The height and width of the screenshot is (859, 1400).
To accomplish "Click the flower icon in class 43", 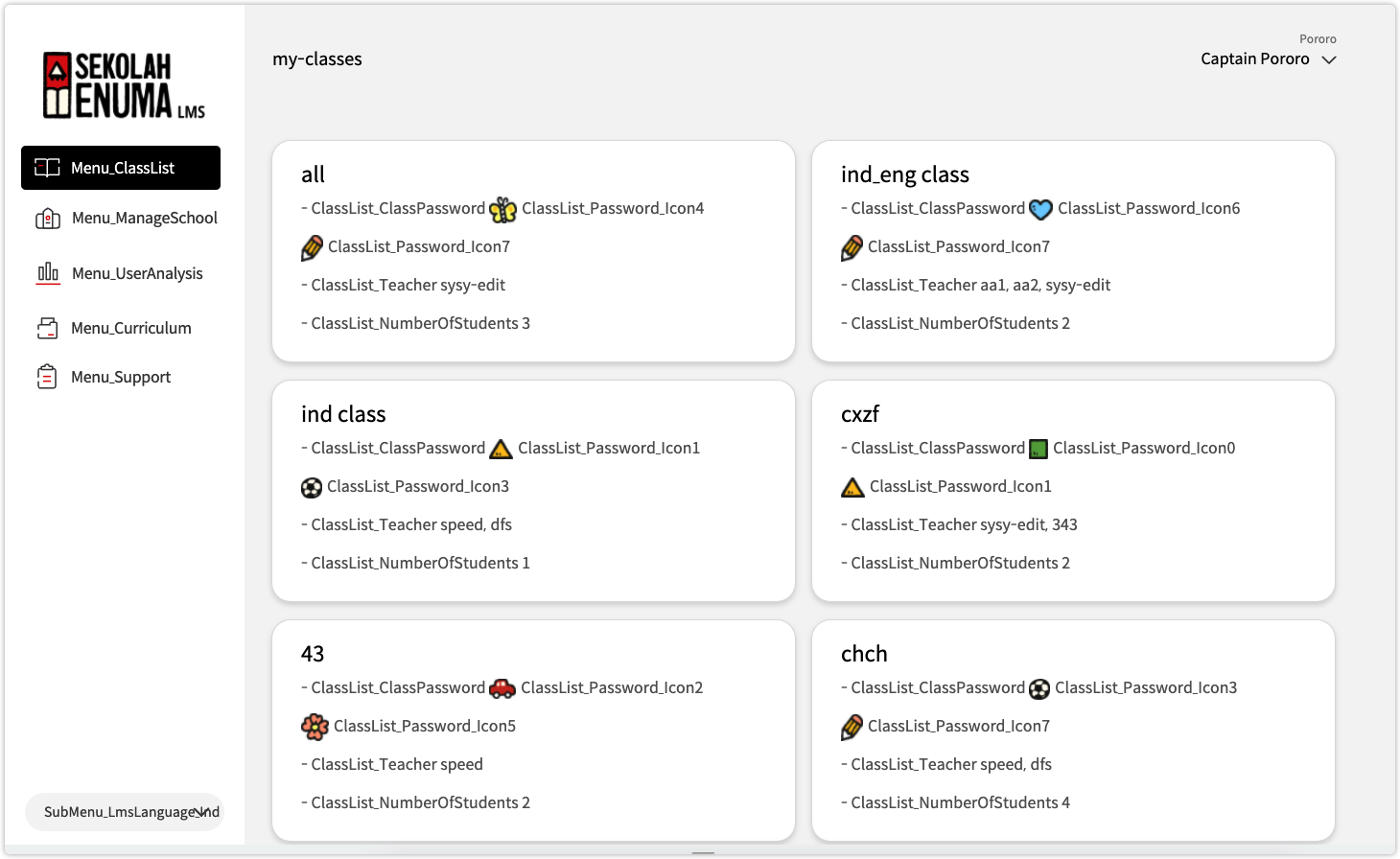I will [315, 727].
